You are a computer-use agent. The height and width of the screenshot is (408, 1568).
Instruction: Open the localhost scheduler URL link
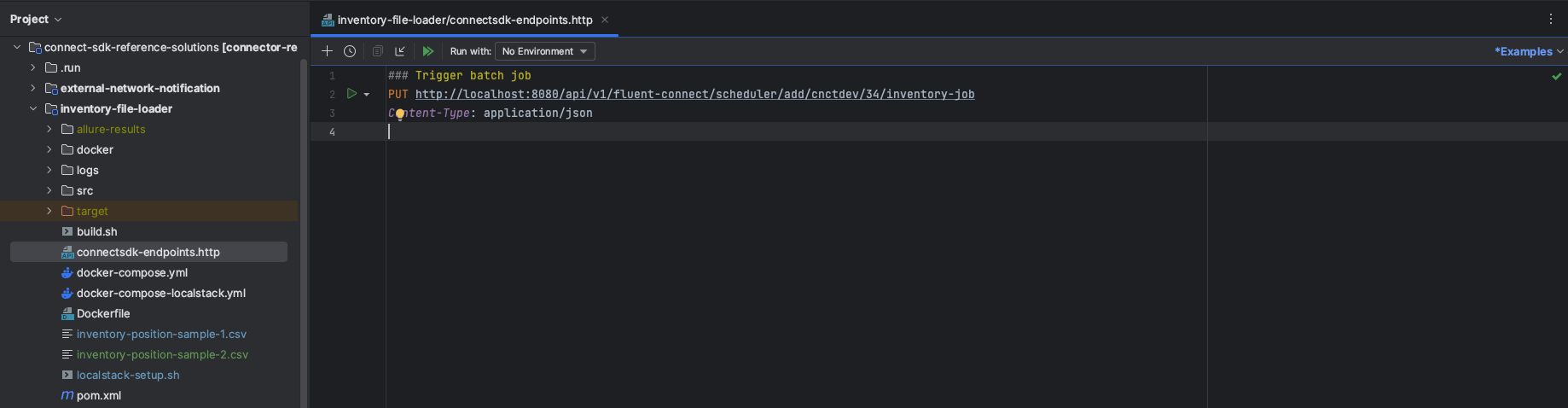pos(694,94)
